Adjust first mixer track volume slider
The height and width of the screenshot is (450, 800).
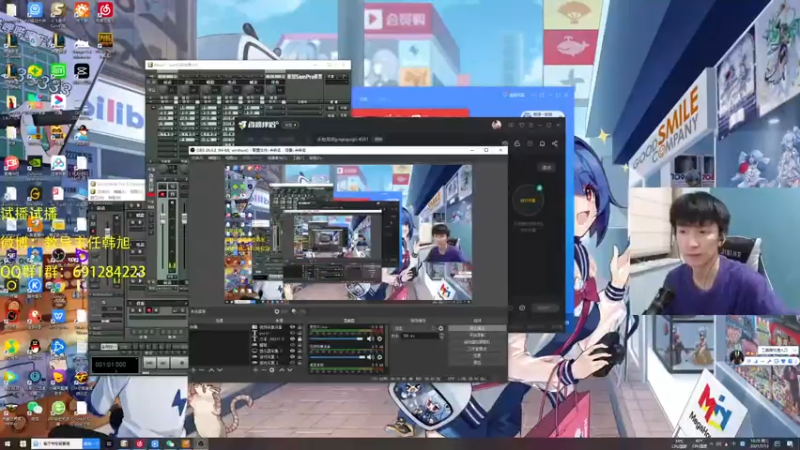[338, 339]
